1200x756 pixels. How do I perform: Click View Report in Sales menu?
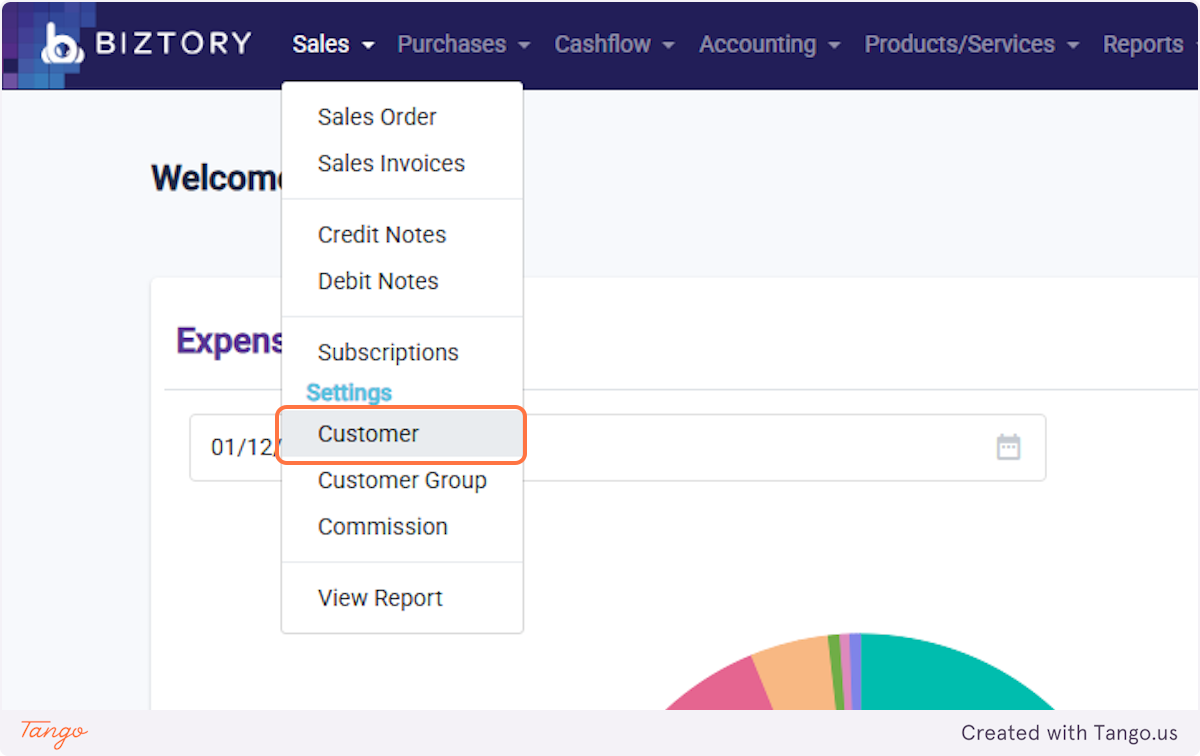coord(402,598)
